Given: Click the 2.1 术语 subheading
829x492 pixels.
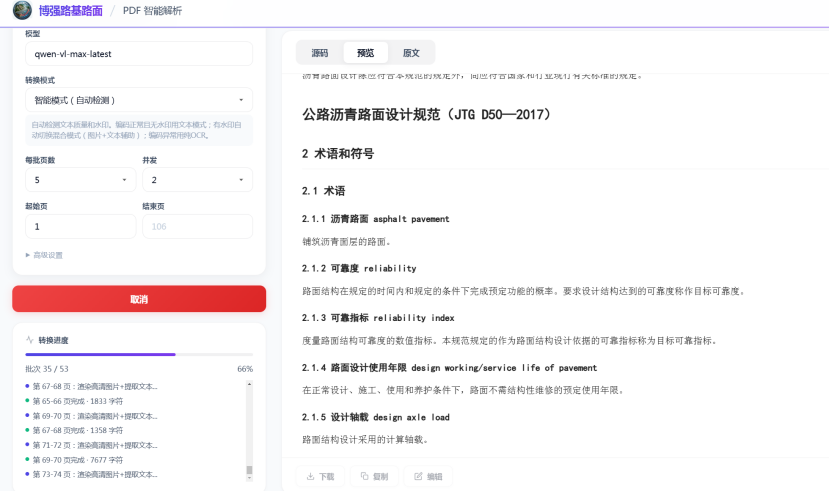Looking at the screenshot, I should pyautogui.click(x=323, y=191).
